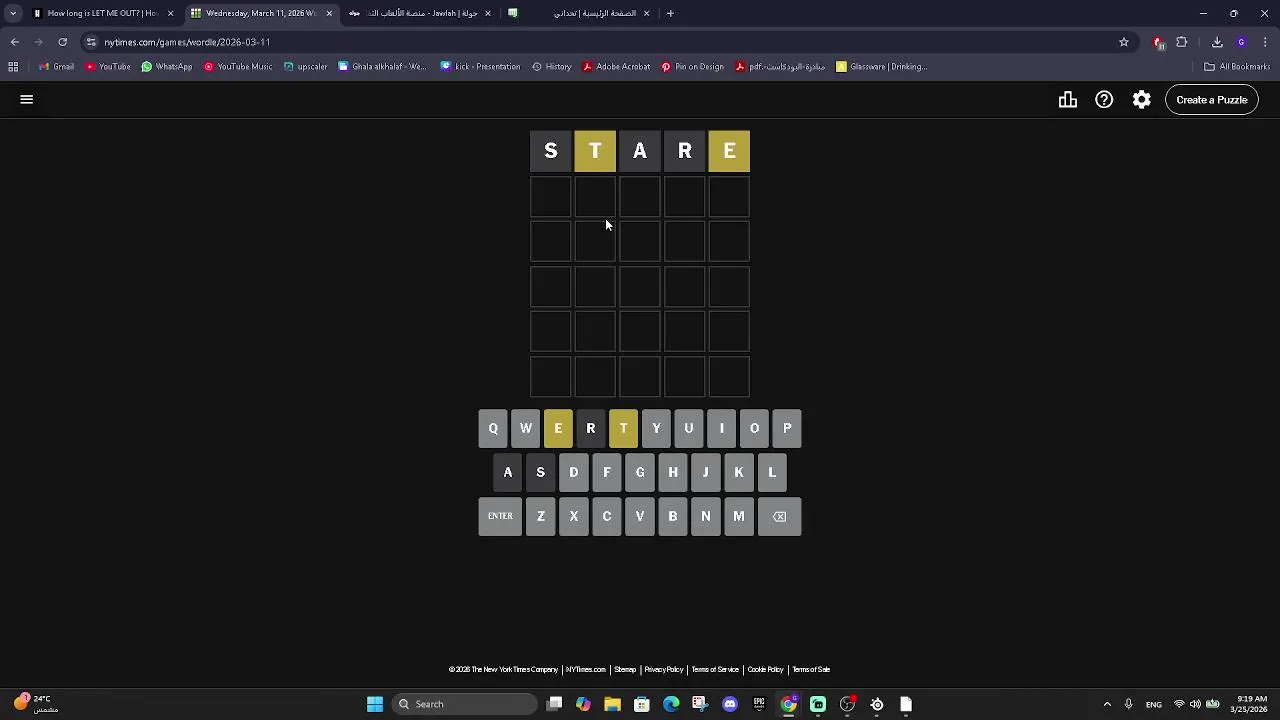Open the Chrome downloads icon
Screen dimensions: 1280x720
click(1217, 42)
